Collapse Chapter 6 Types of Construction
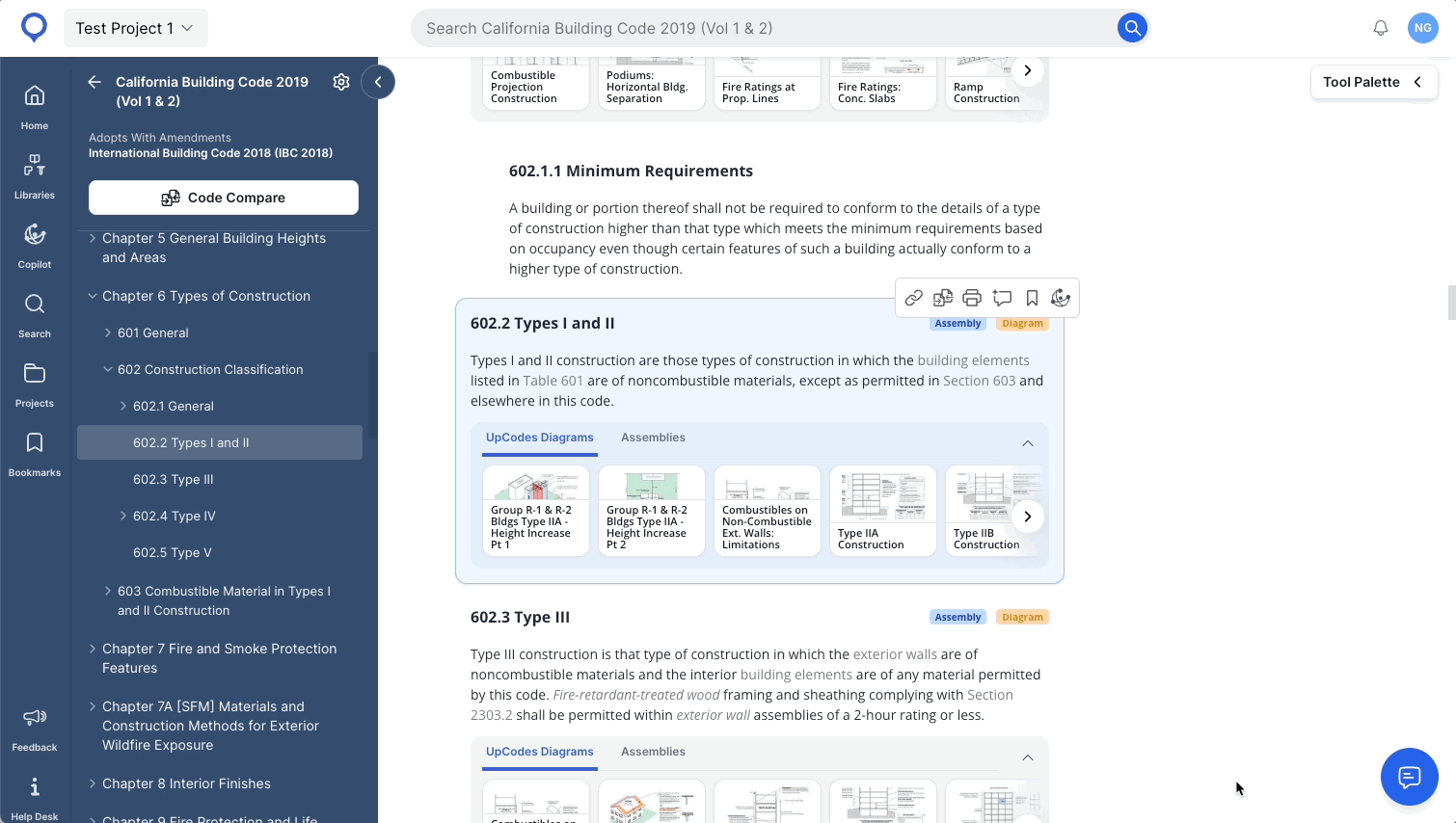 coord(93,296)
